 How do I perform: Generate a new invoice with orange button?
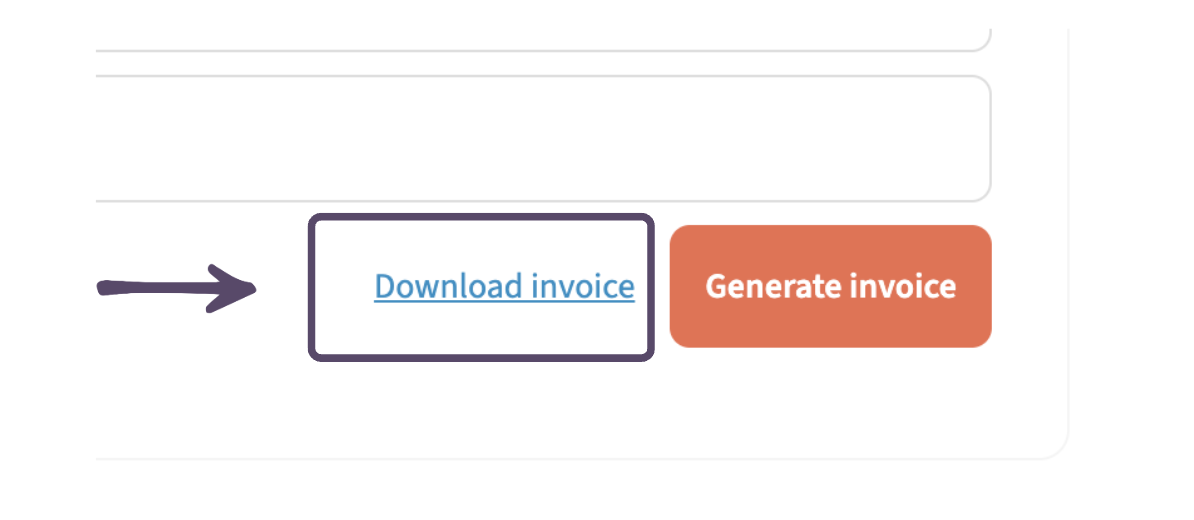pos(830,286)
